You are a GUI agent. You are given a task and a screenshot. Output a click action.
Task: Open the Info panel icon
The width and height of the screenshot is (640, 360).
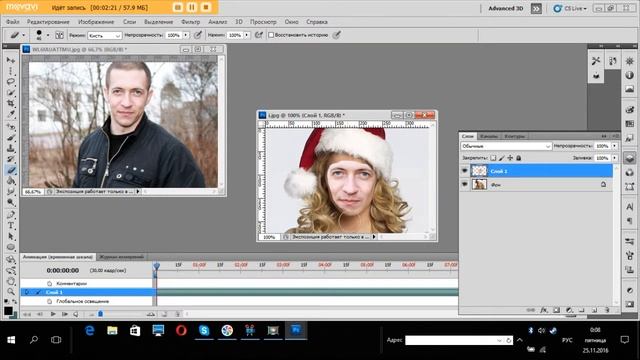click(629, 75)
